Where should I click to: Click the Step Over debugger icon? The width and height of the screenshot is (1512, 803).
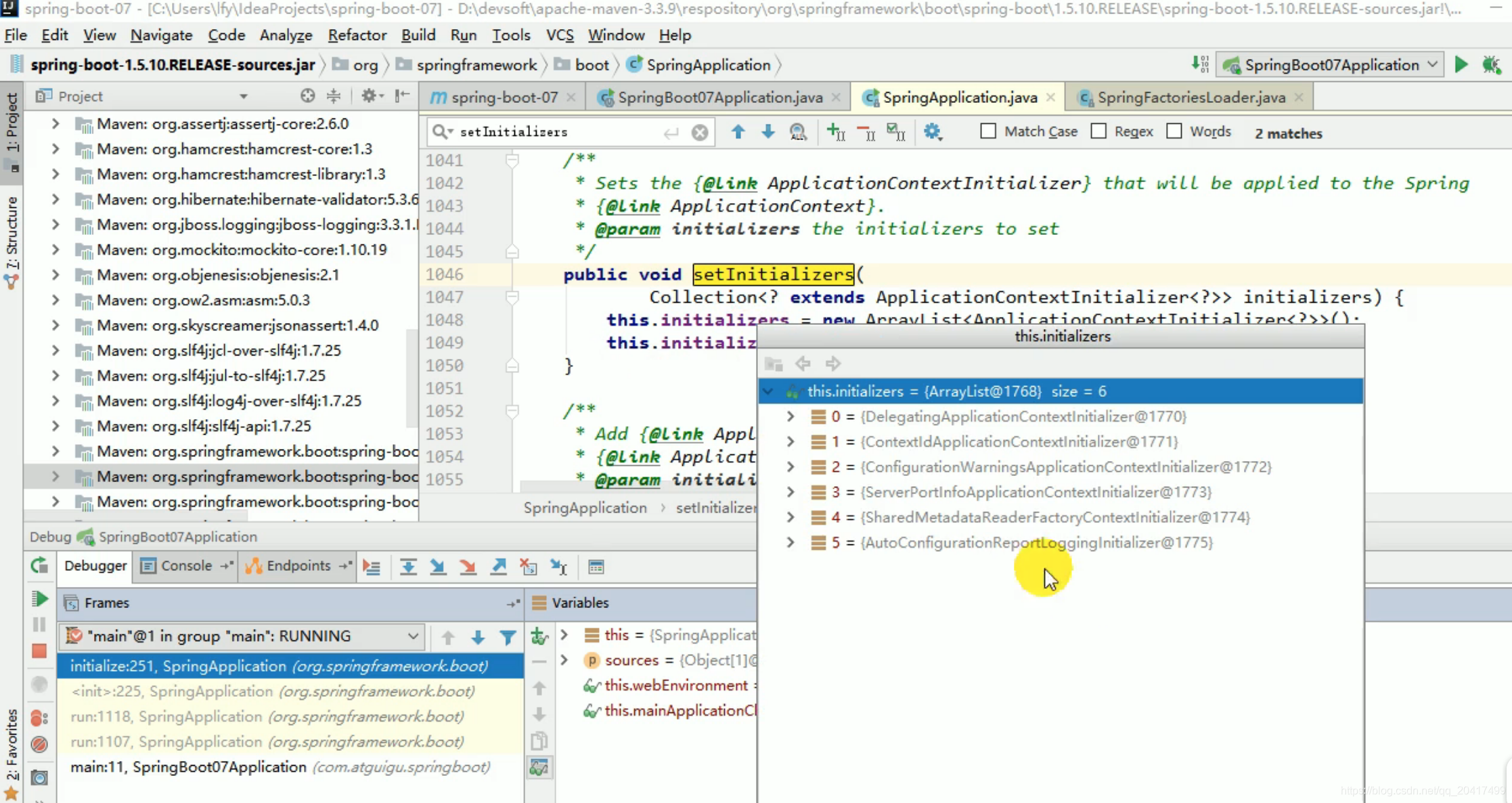408,567
